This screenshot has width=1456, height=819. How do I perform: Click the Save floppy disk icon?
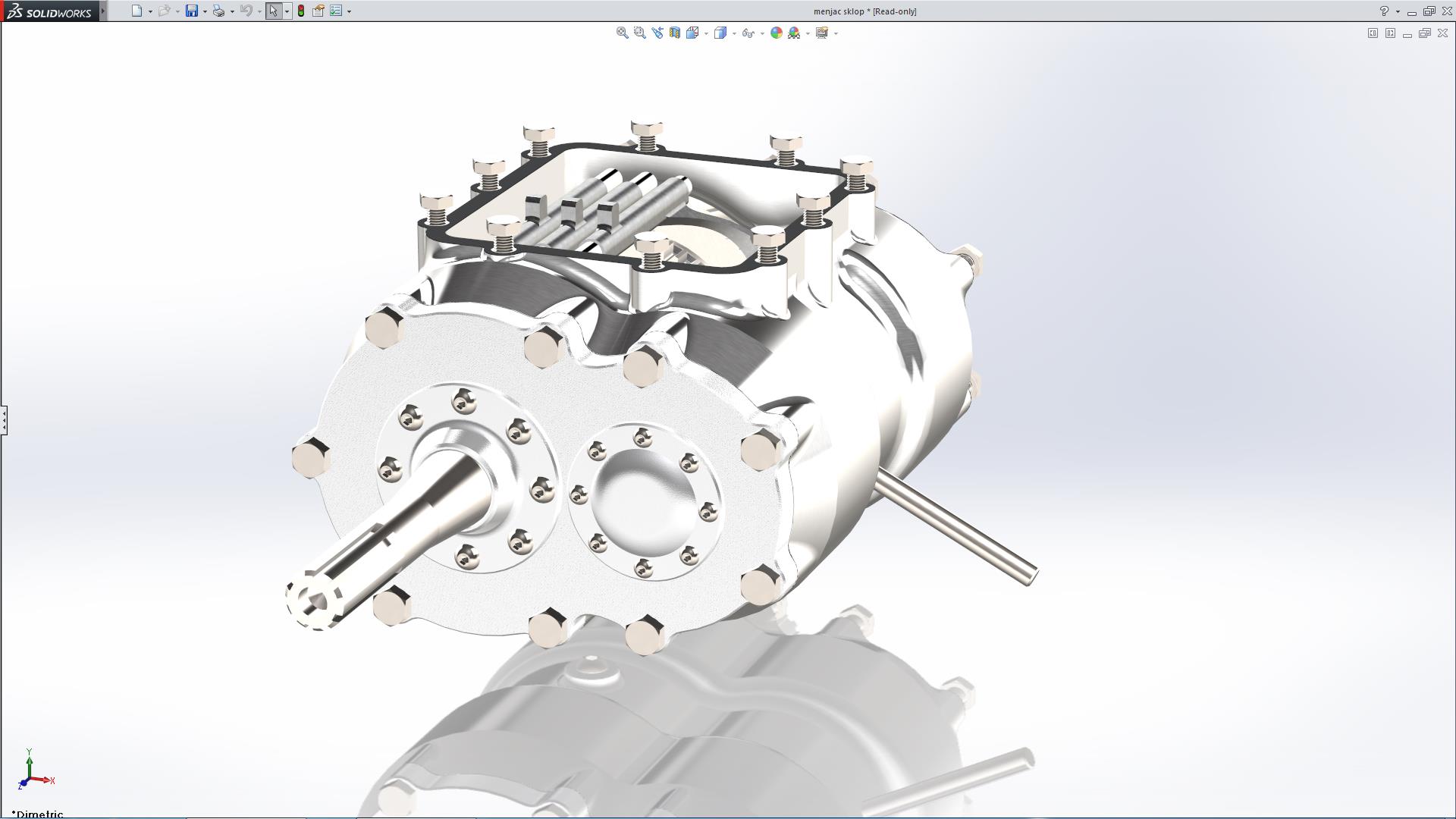click(192, 11)
